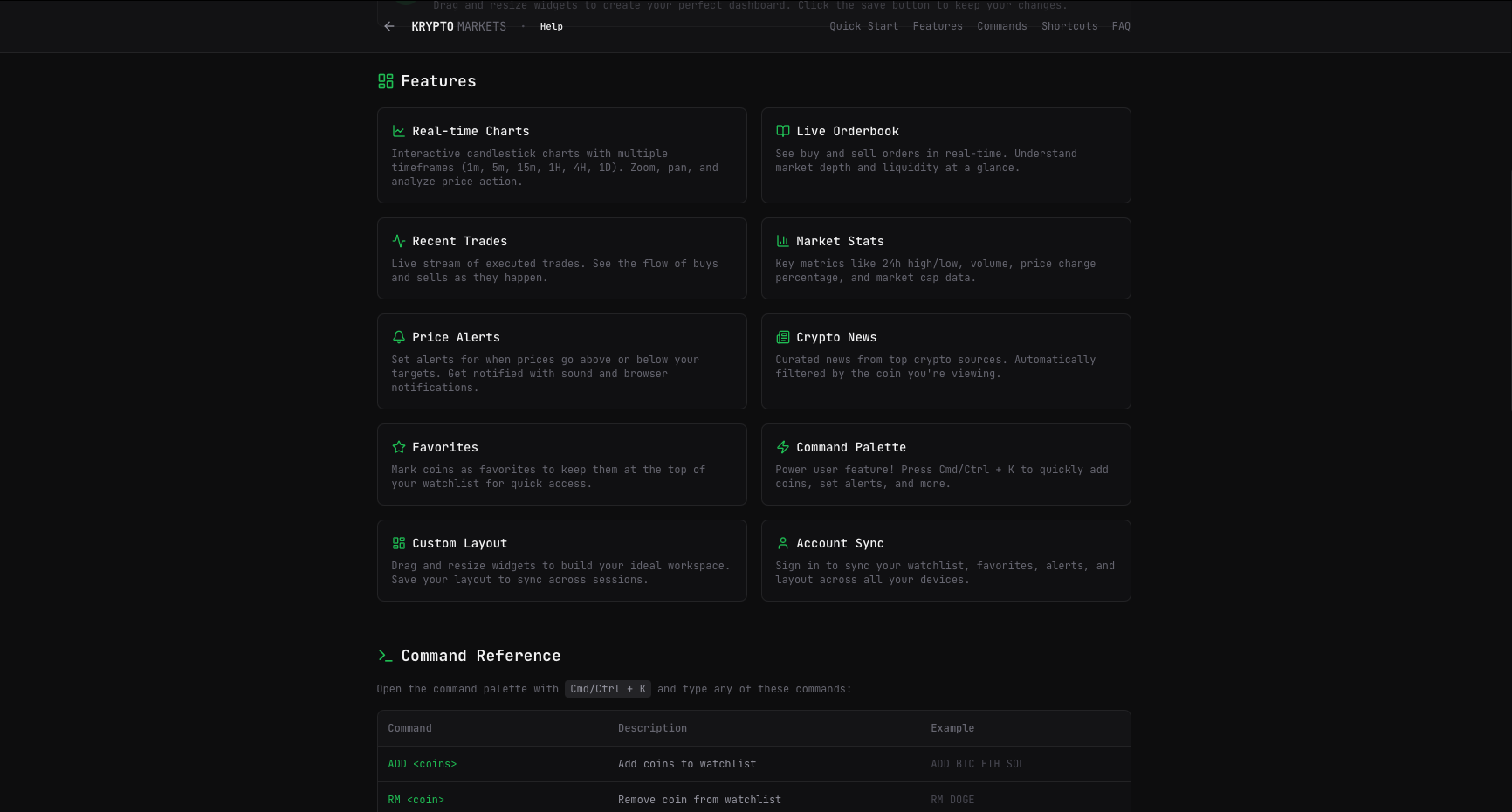The image size is (1512, 812).
Task: Click the Custom Layout grid icon
Action: [x=399, y=543]
